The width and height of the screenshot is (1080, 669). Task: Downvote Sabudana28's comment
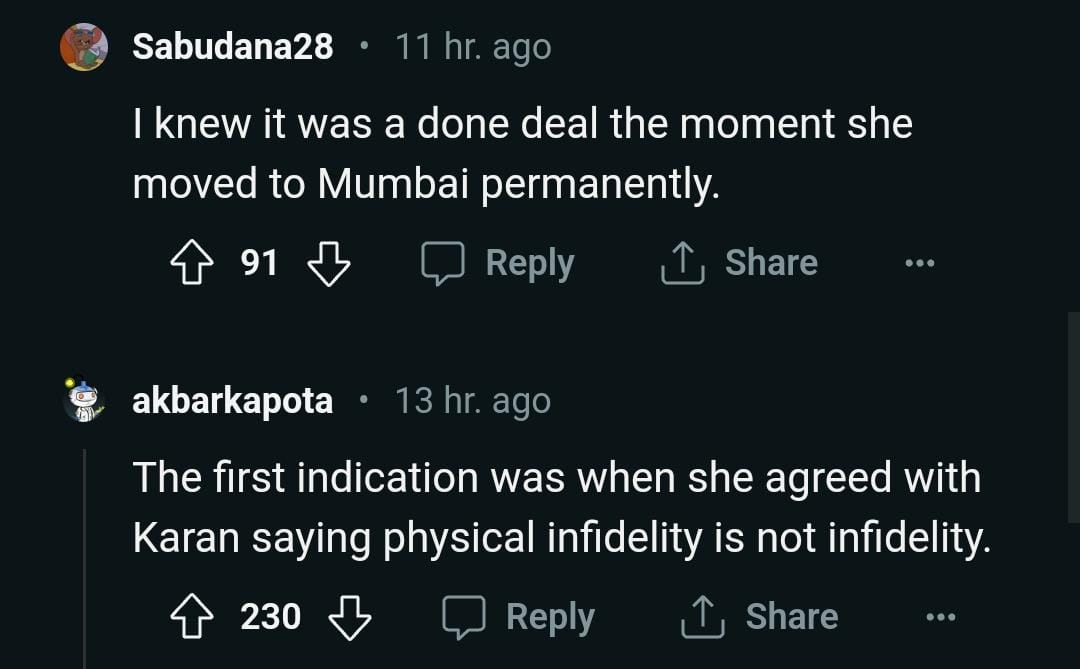click(328, 263)
